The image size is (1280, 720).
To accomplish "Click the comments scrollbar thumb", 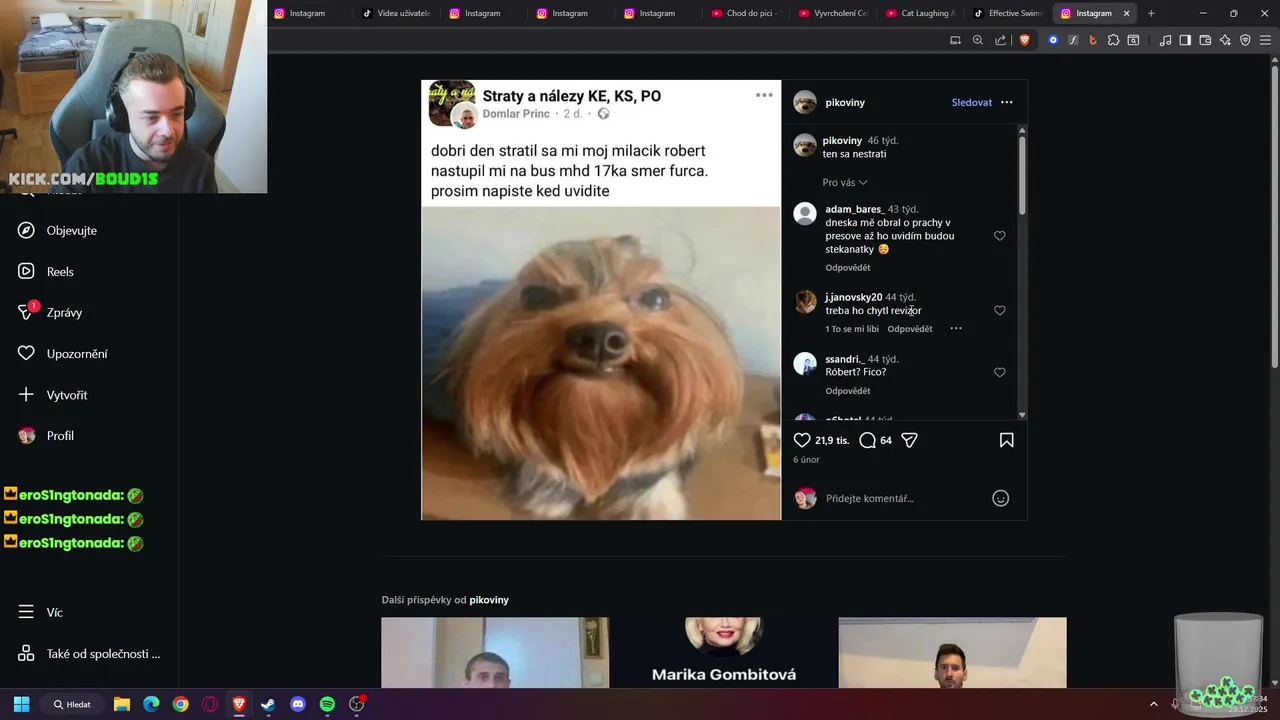I will tap(1022, 175).
